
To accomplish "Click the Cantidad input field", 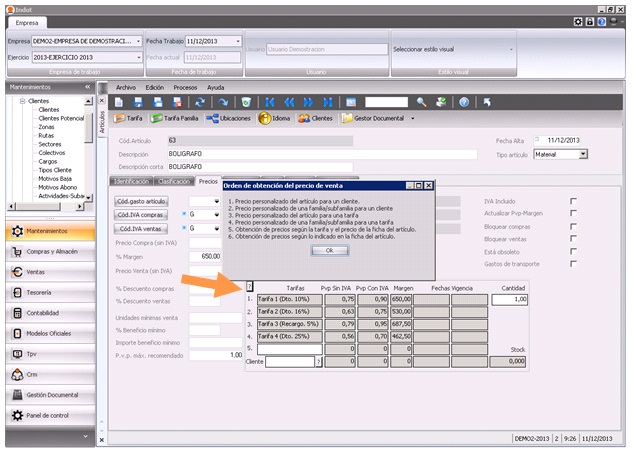I will [x=509, y=299].
